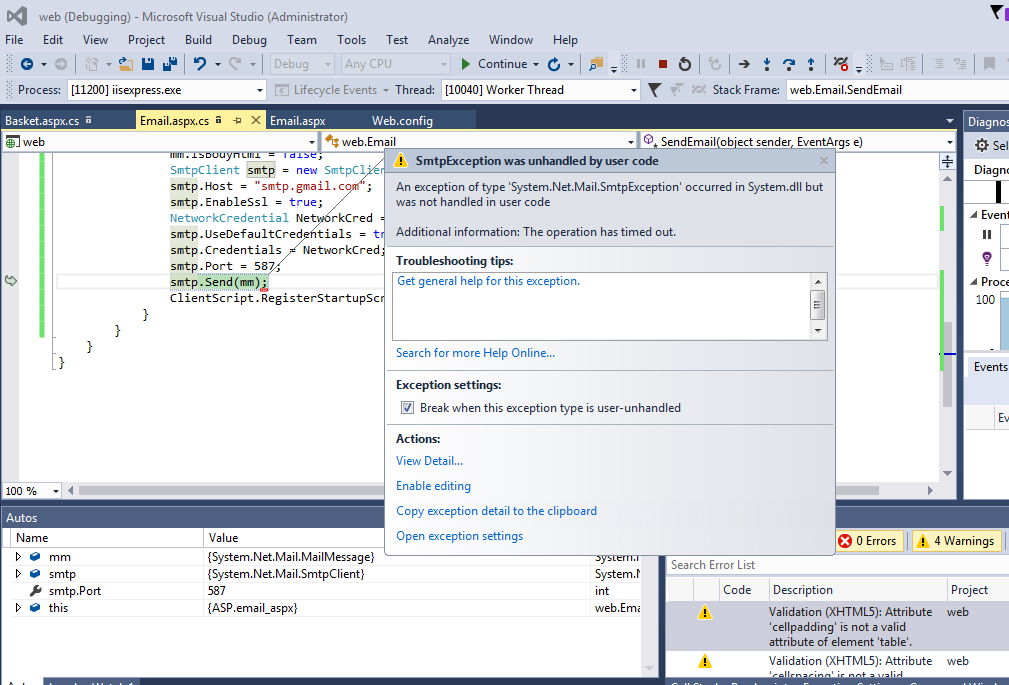Click the pause icon in Events
Viewport: 1009px width, 685px height.
coord(986,235)
